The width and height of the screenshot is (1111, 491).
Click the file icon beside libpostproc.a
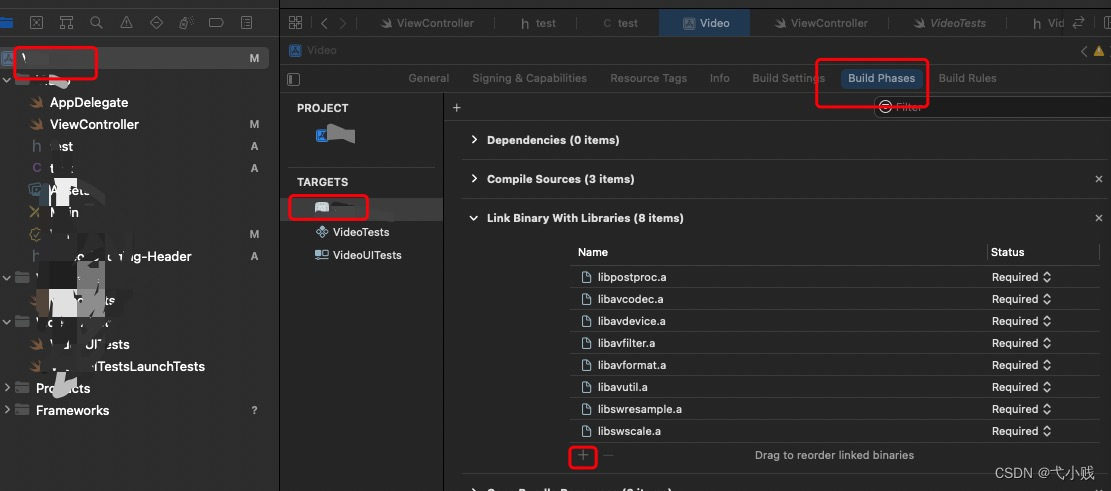(586, 277)
